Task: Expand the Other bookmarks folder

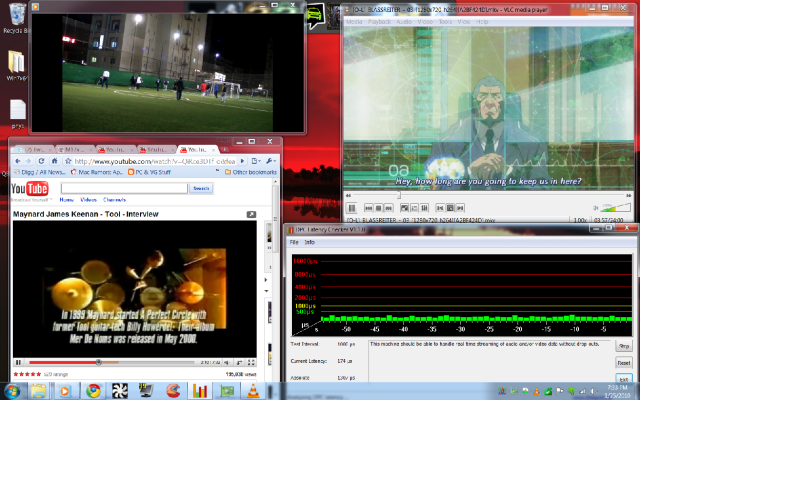Action: pyautogui.click(x=251, y=172)
